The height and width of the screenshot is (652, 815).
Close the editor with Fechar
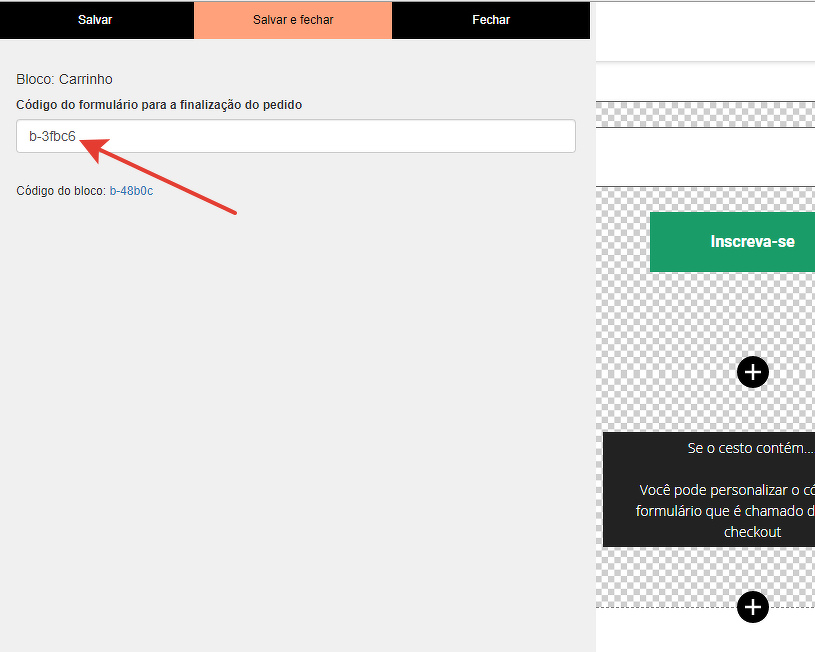(x=490, y=20)
